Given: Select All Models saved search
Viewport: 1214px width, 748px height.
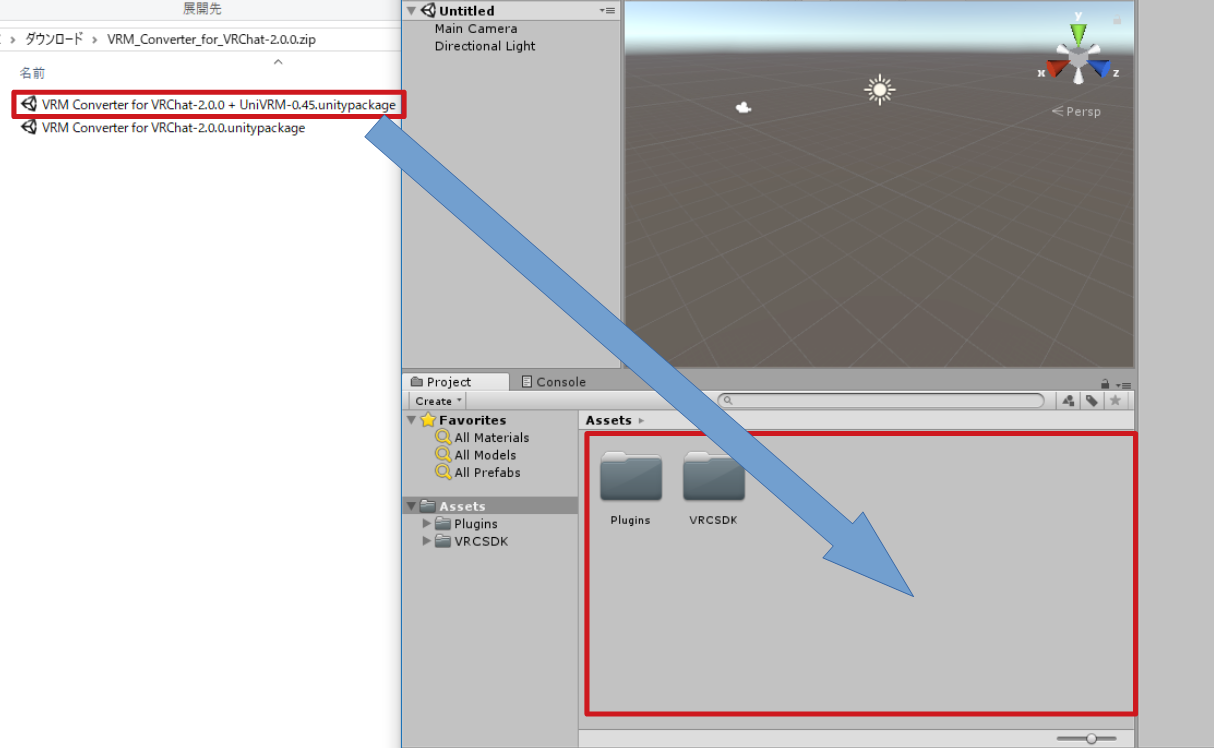Looking at the screenshot, I should (475, 455).
